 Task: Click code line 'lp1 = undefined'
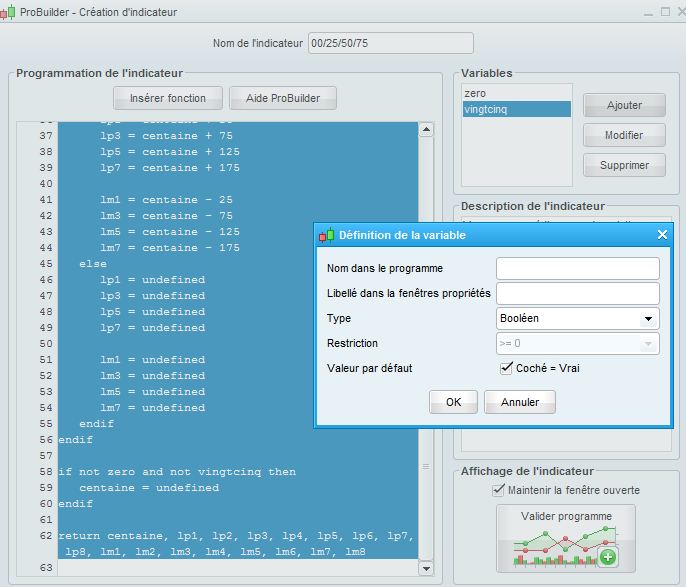coord(152,280)
